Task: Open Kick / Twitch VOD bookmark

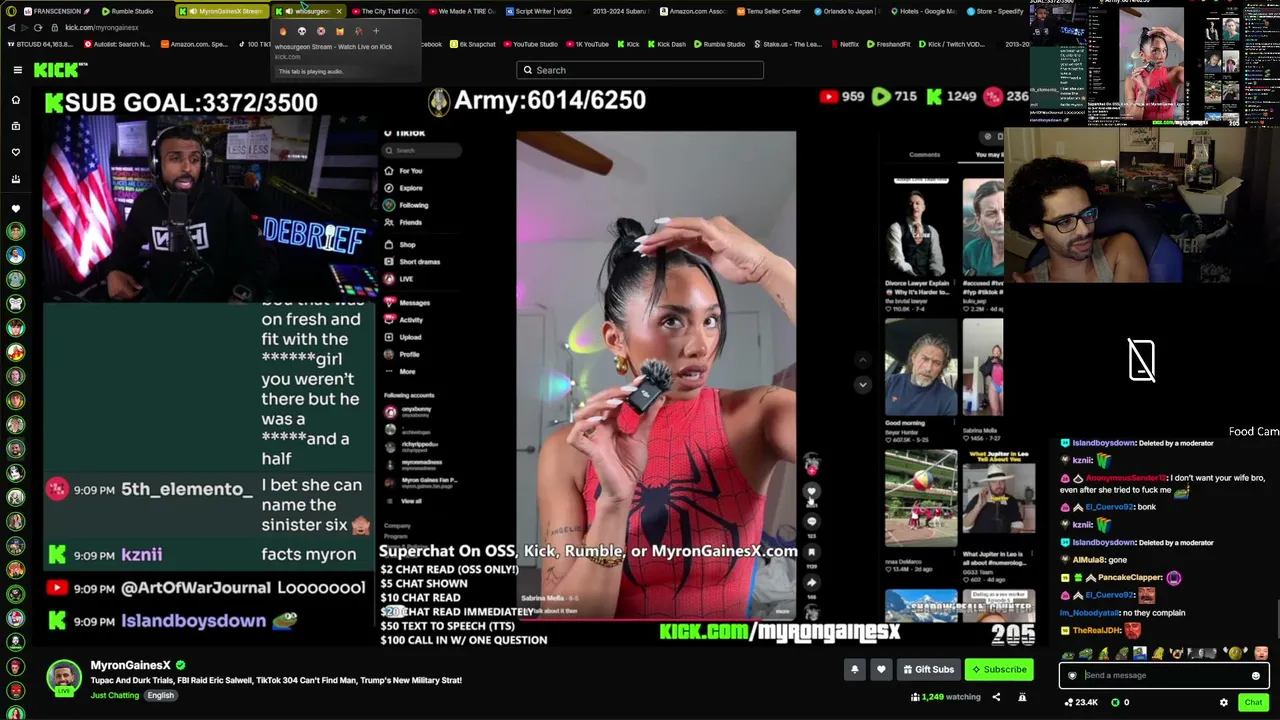Action: pyautogui.click(x=954, y=44)
